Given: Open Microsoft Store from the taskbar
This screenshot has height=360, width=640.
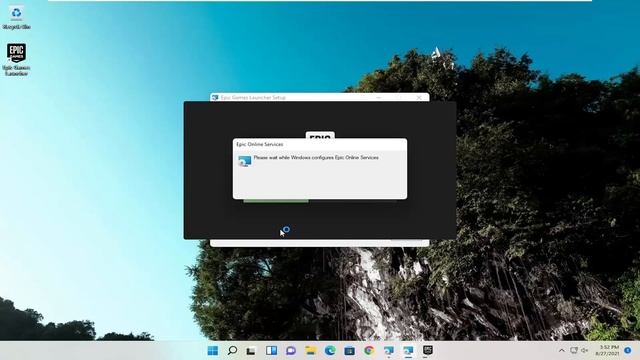Looking at the screenshot, I should (349, 351).
